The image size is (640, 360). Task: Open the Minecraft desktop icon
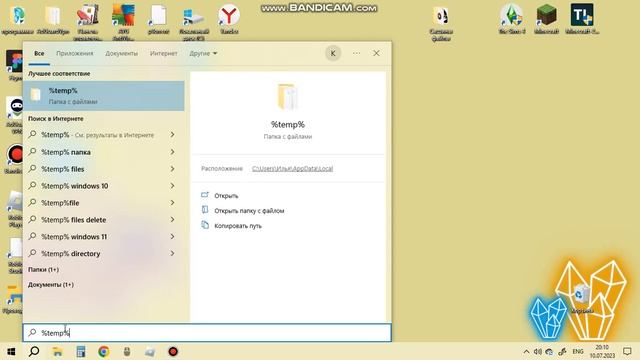coord(546,20)
